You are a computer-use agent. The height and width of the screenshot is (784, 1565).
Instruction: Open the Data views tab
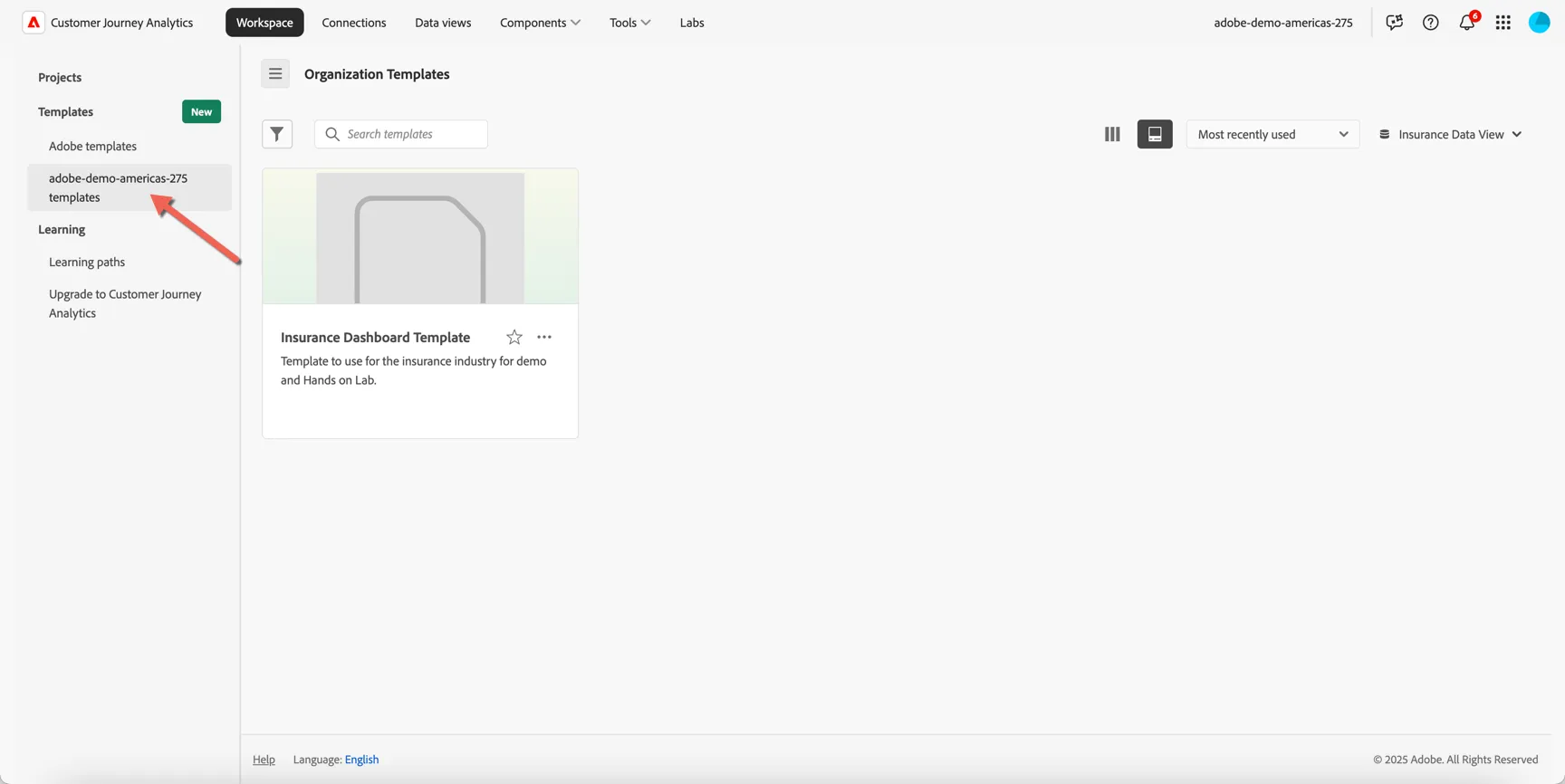pyautogui.click(x=443, y=23)
